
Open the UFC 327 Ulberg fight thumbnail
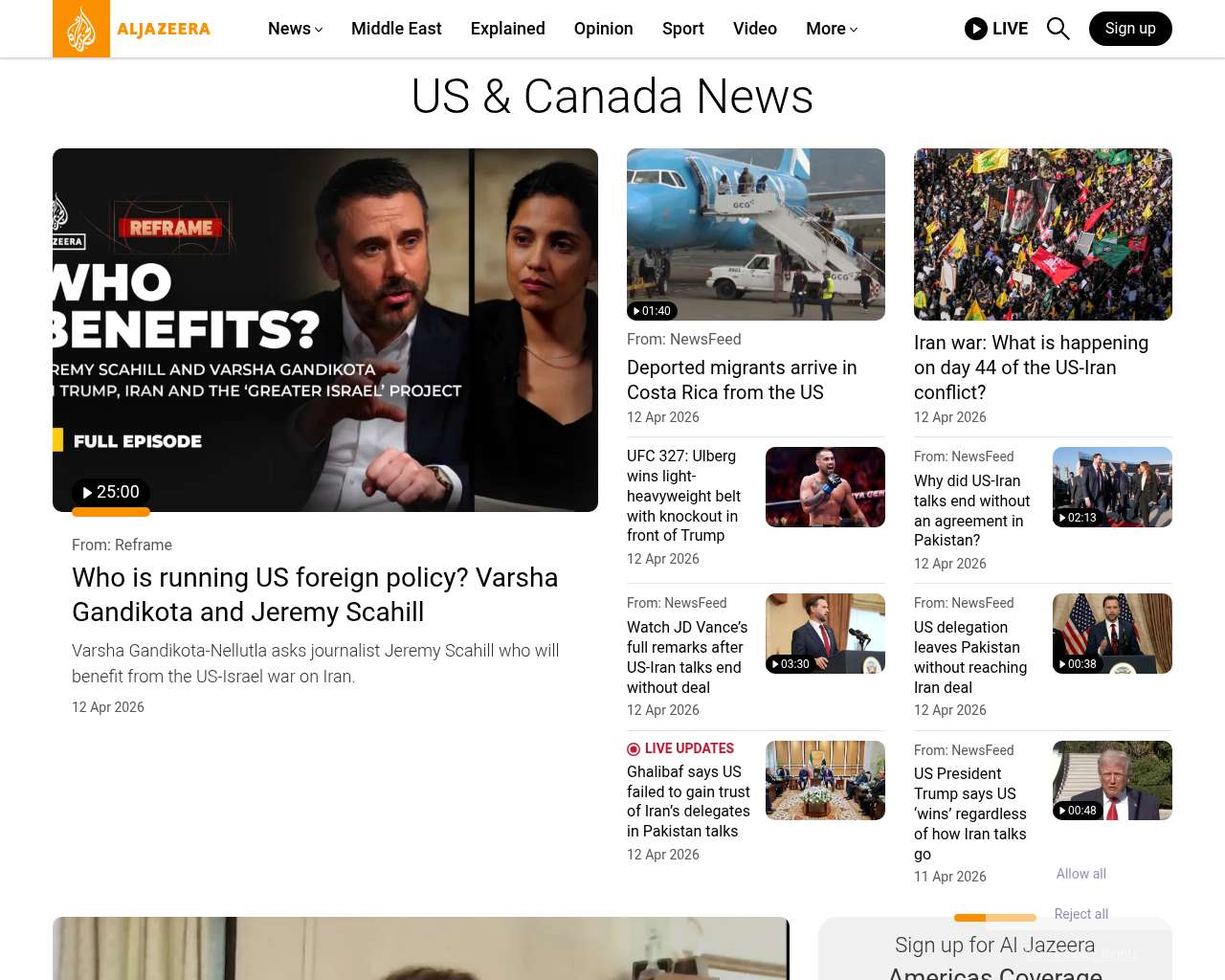click(x=825, y=487)
